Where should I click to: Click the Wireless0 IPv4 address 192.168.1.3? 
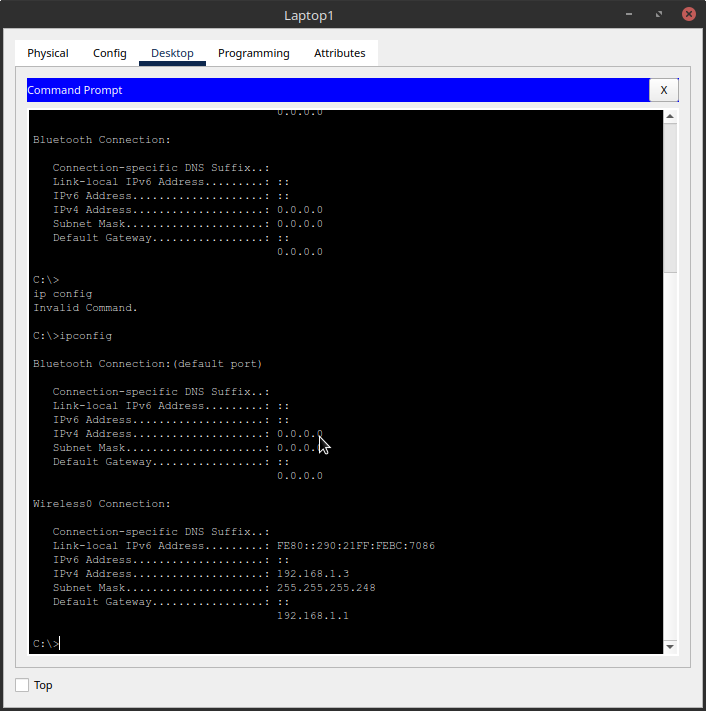[312, 574]
